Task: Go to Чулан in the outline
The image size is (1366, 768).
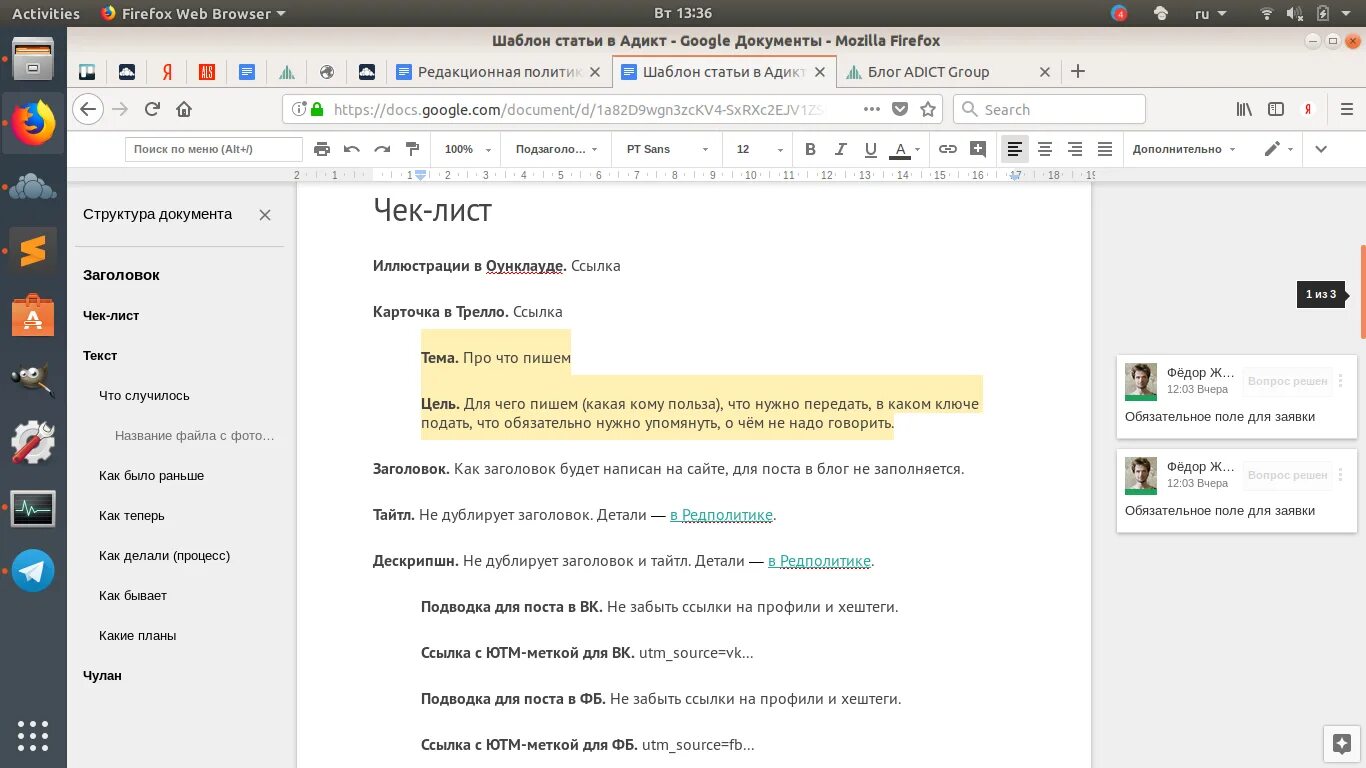Action: 102,675
